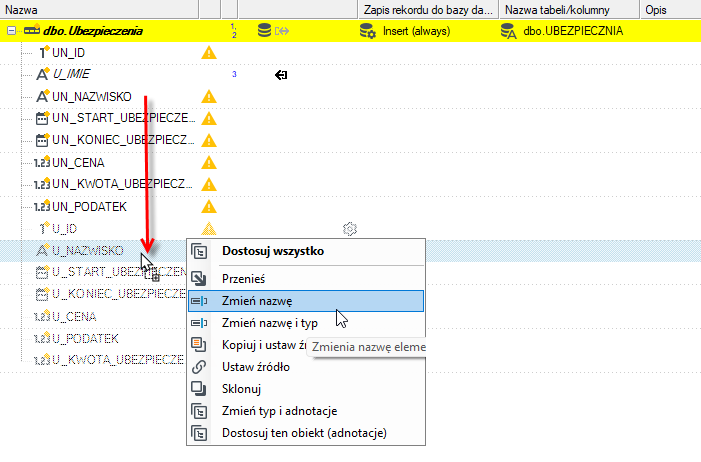Select the U_KWOTA_UBEZPIECZE field
This screenshot has width=701, height=462.
tap(118, 360)
